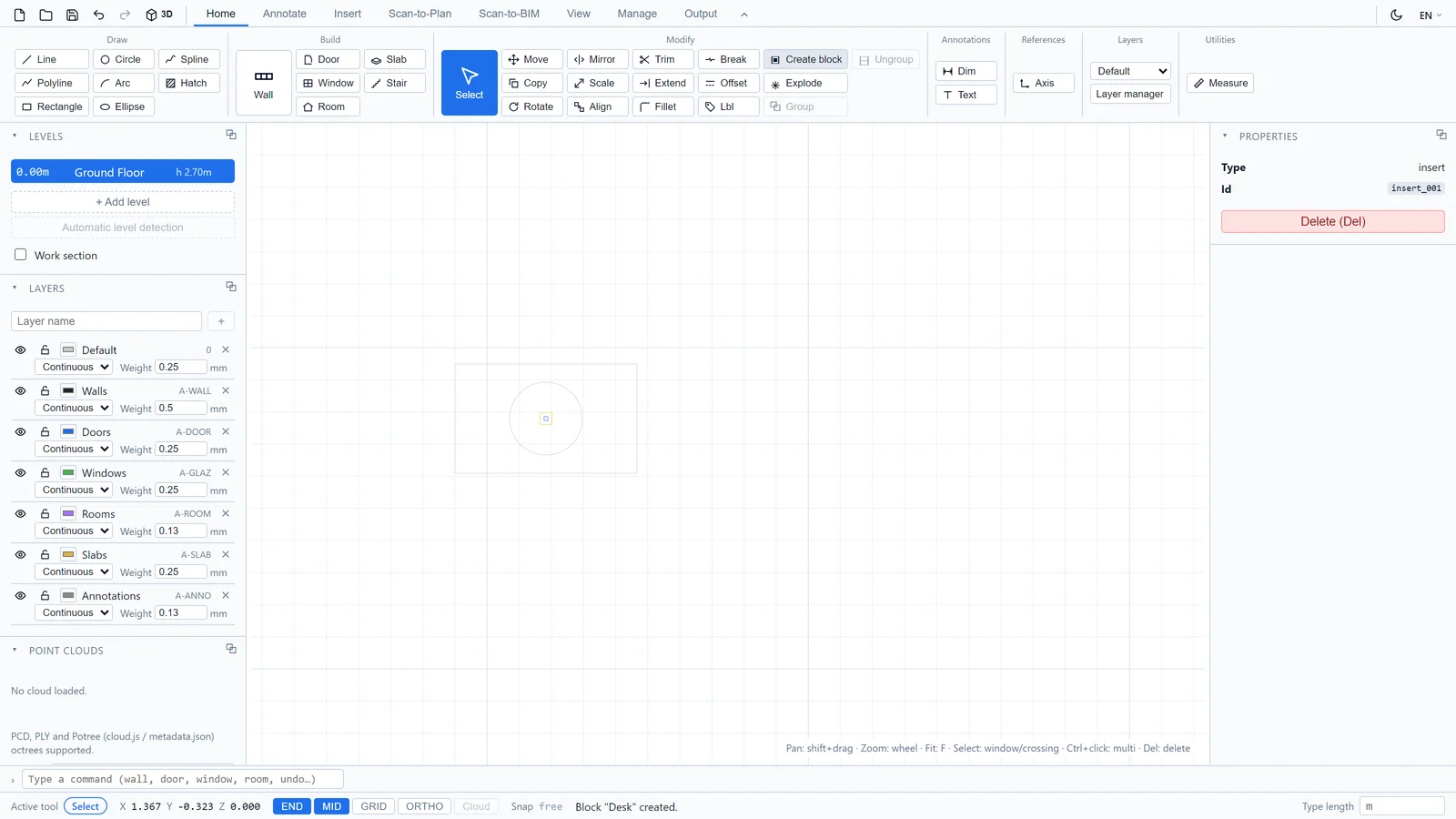This screenshot has height=819, width=1456.
Task: Lock the Windows layer
Action: point(45,472)
